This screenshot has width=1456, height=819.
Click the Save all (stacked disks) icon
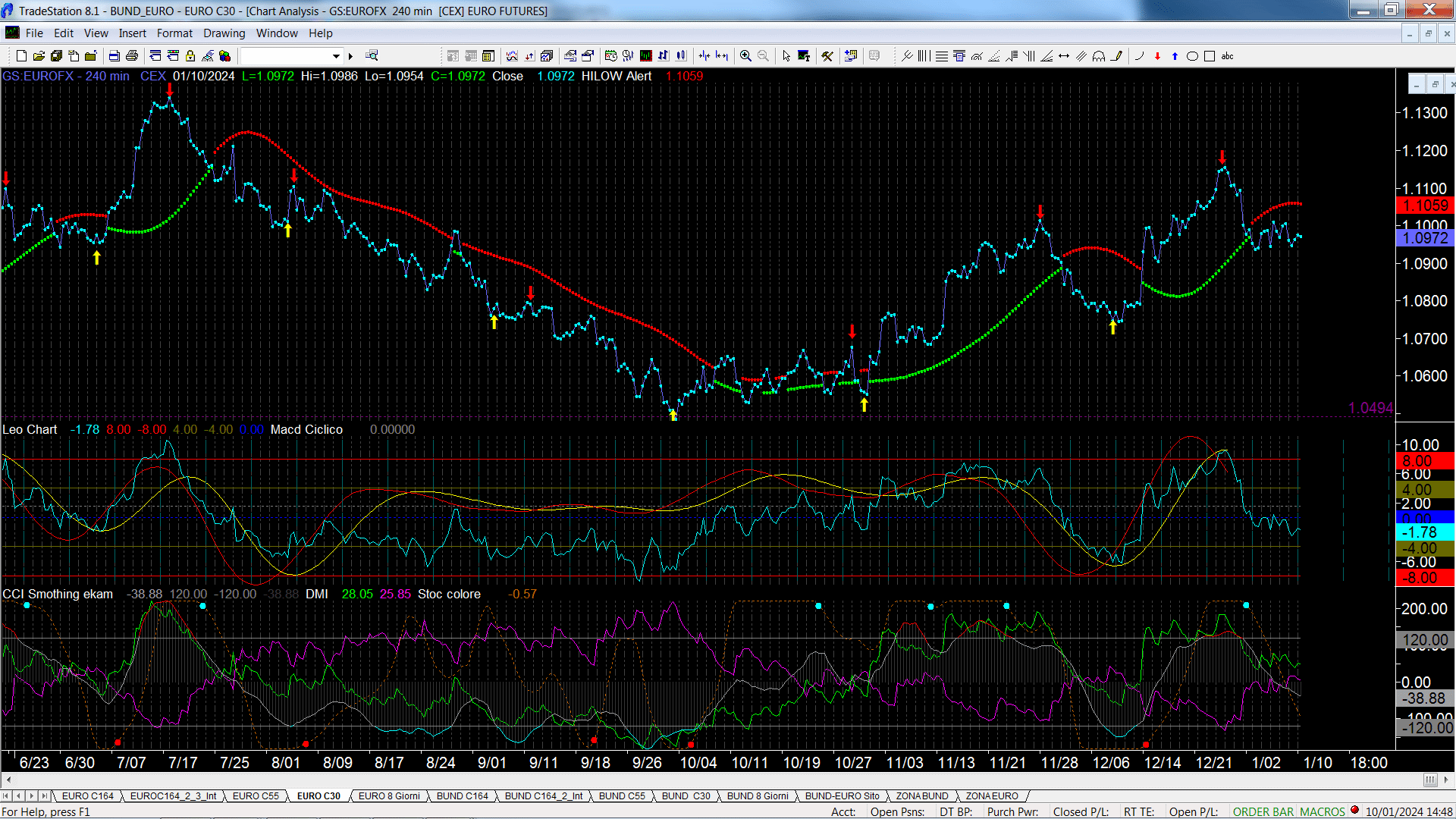point(56,56)
